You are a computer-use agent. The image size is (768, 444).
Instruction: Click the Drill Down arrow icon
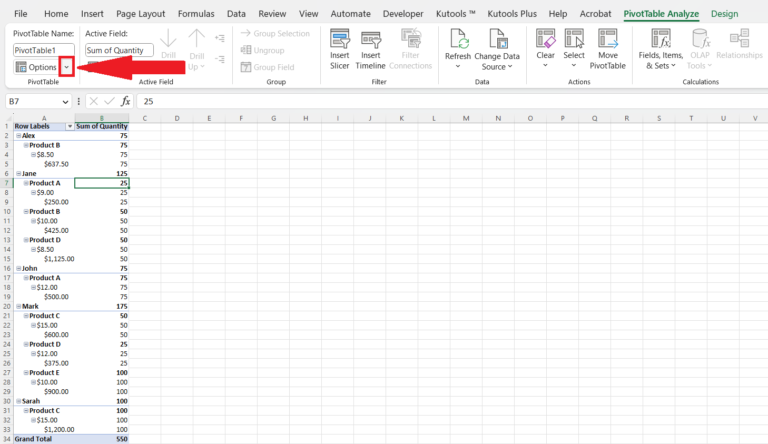168,38
